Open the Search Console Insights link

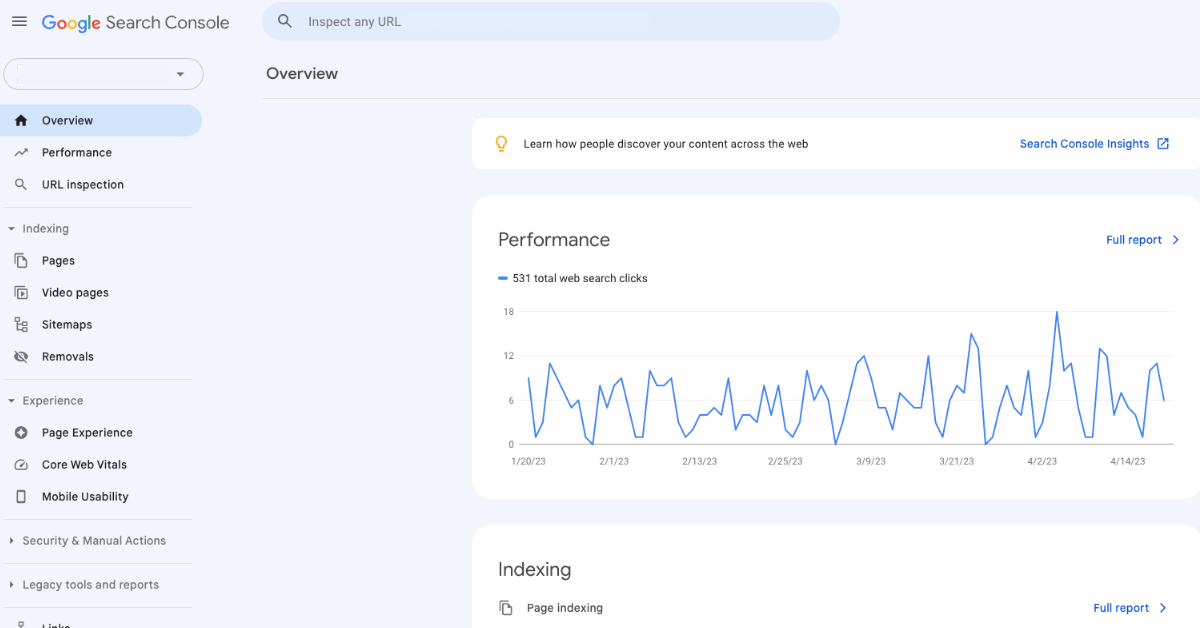pyautogui.click(x=1084, y=144)
